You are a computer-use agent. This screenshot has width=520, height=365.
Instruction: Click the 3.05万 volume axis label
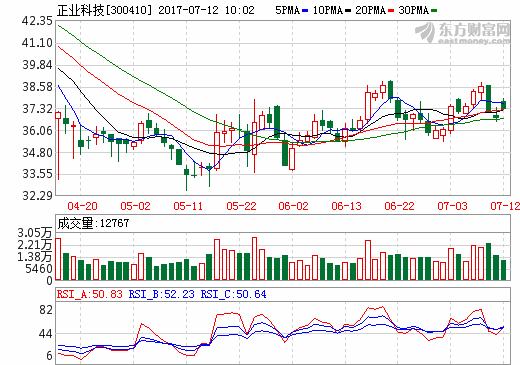[35, 233]
